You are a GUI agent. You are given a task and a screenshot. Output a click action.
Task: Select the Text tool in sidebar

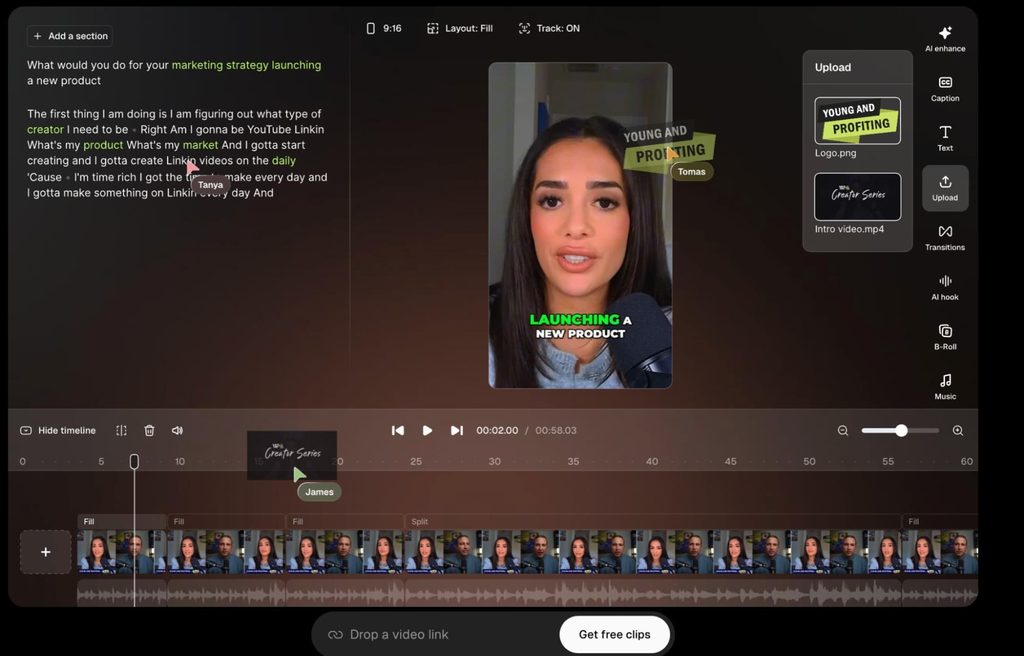(945, 139)
